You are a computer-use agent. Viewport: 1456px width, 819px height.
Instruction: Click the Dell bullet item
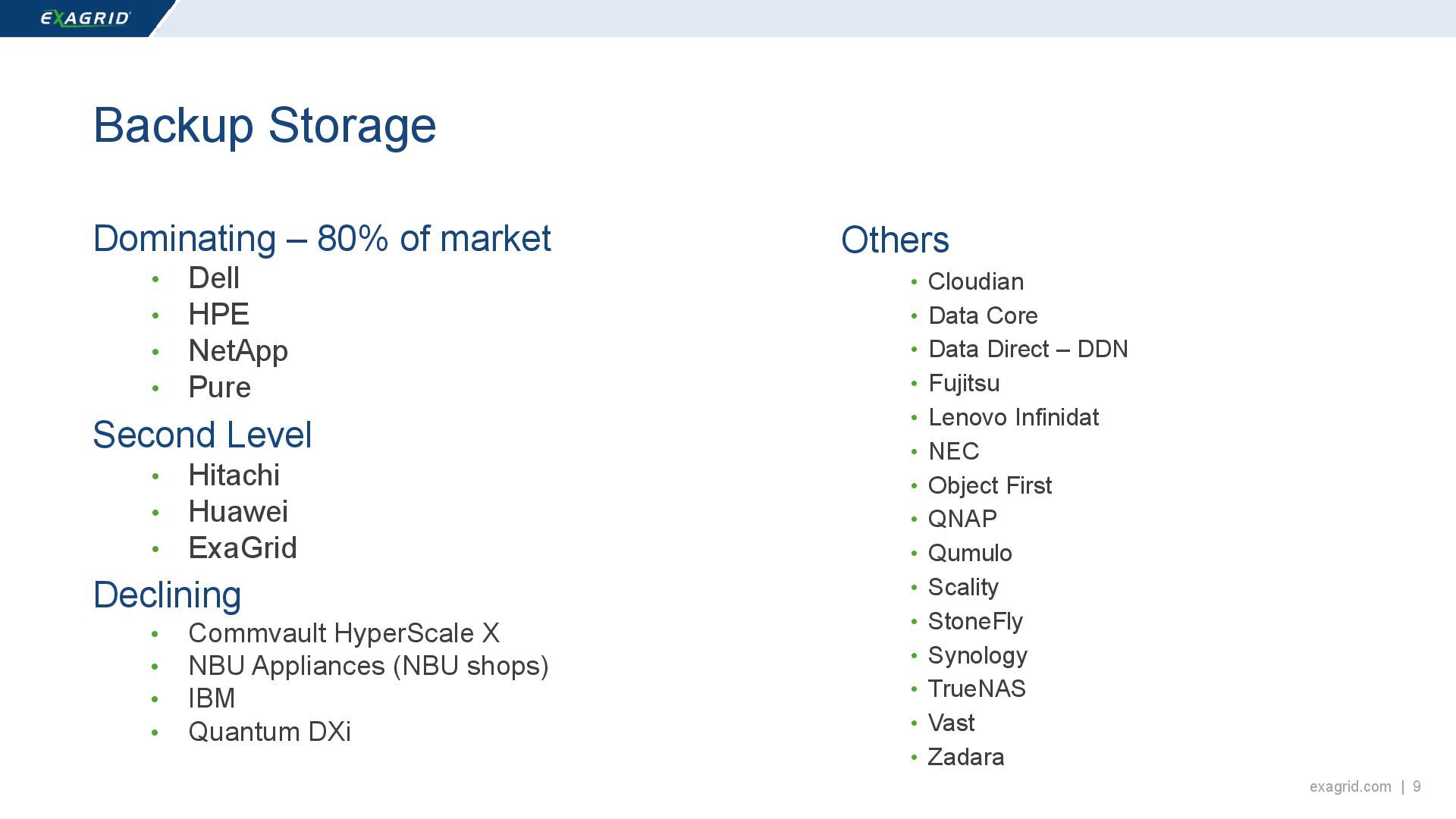pos(214,278)
